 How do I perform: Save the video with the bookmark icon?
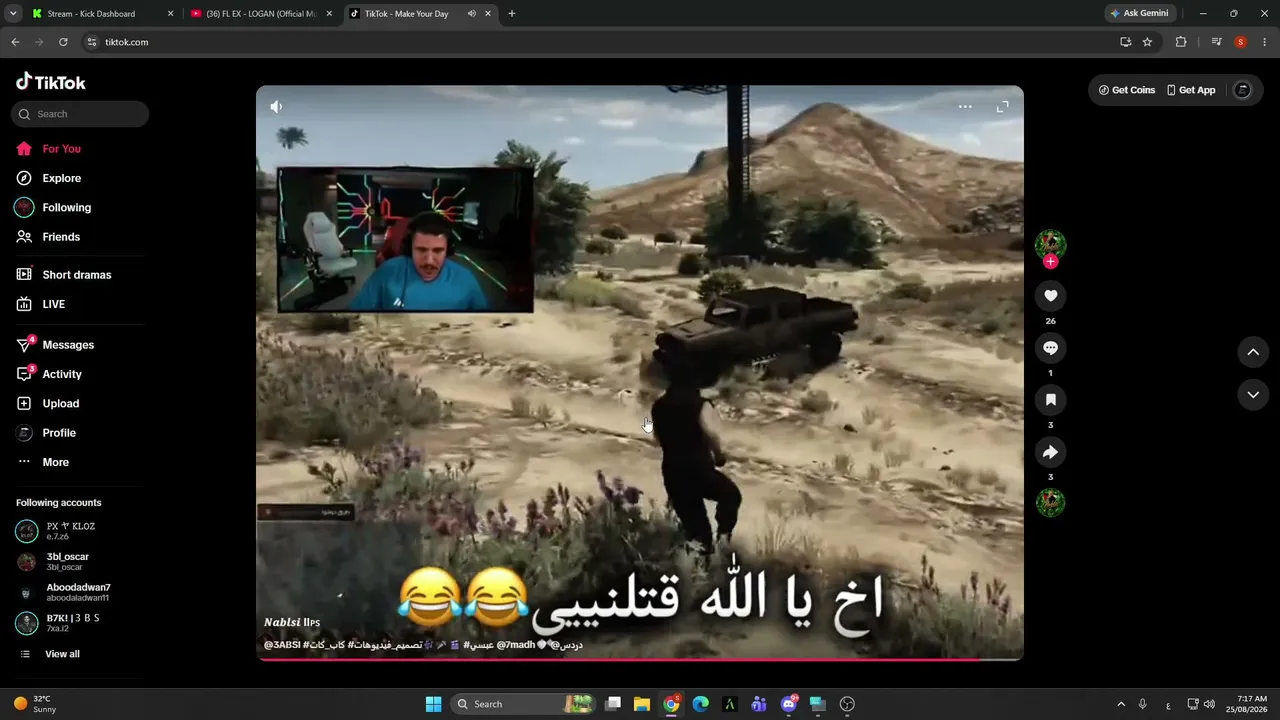tap(1050, 400)
